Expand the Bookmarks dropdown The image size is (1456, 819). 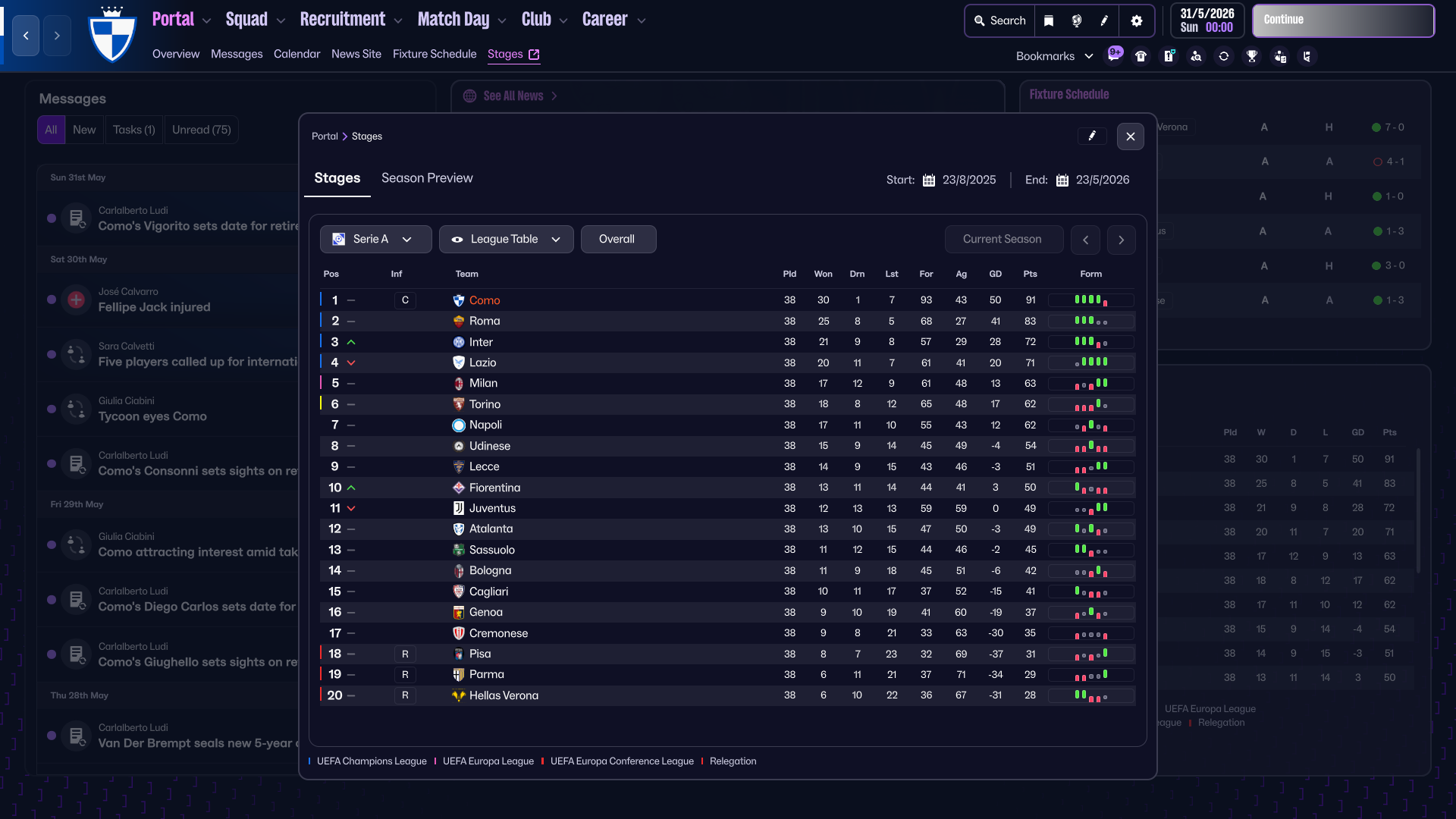click(1054, 56)
